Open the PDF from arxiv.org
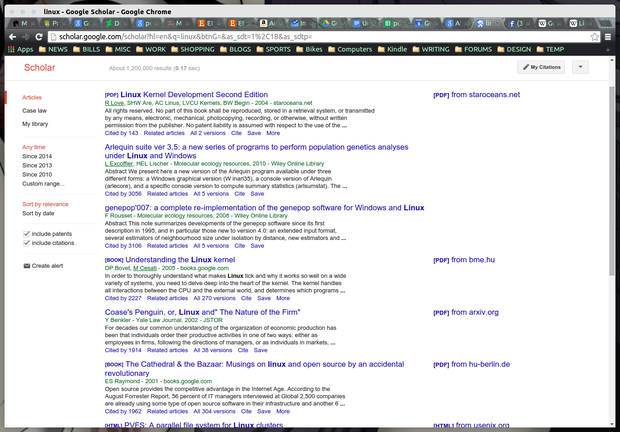 pos(466,312)
